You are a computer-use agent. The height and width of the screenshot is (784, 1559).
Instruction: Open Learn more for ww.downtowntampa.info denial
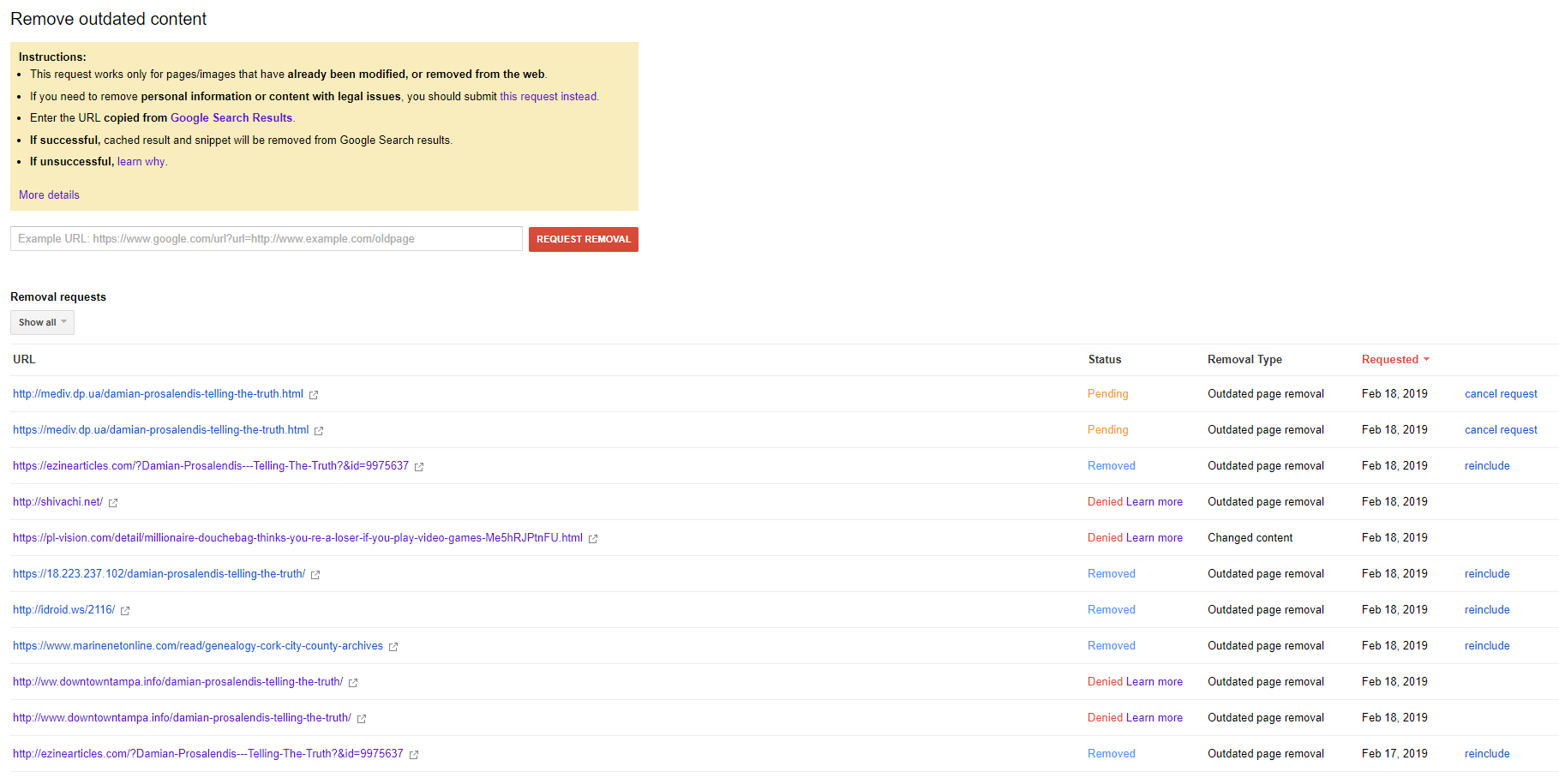1154,682
